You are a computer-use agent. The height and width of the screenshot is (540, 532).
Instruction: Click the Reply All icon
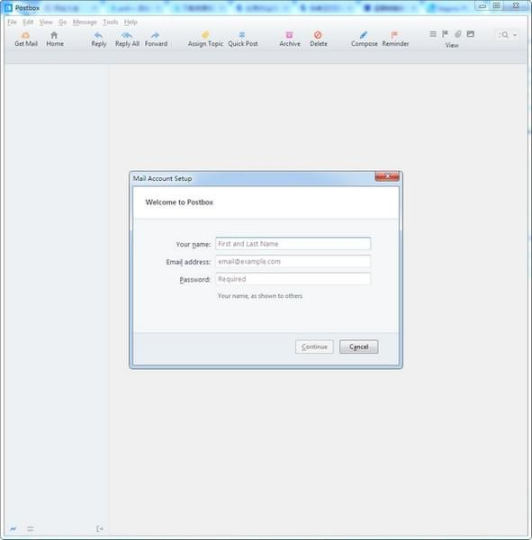(127, 35)
